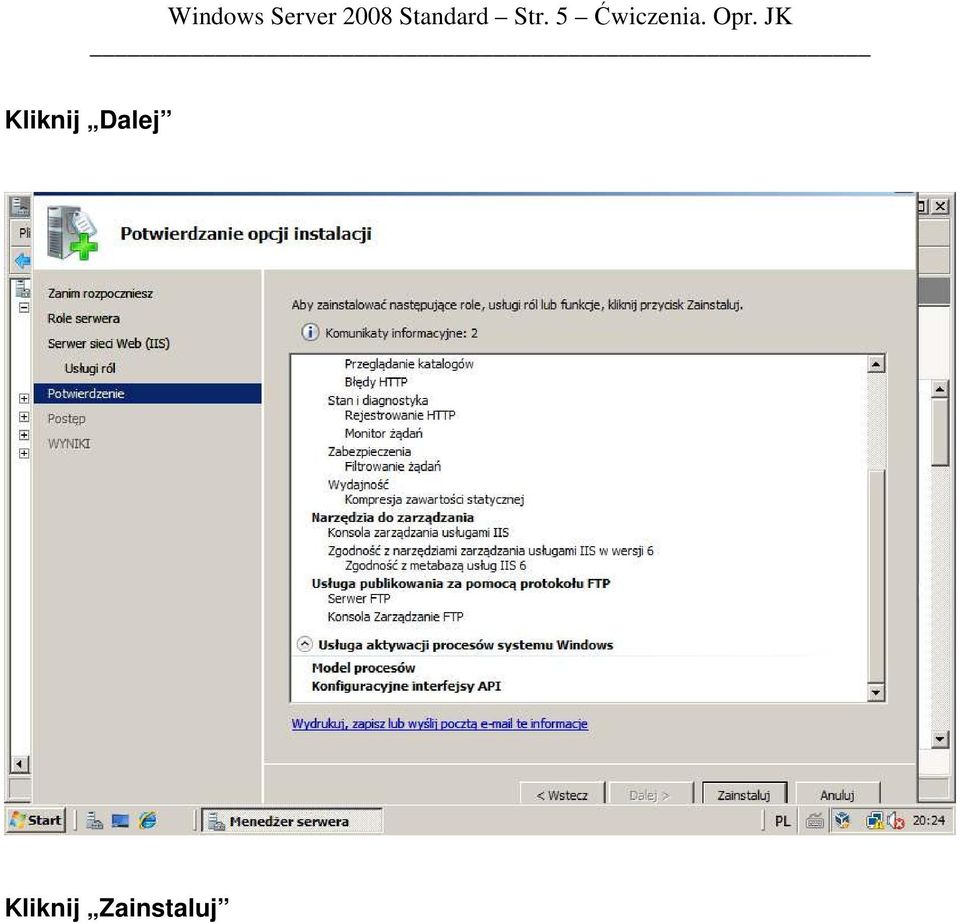Click the clock showing 20:24

tap(929, 820)
